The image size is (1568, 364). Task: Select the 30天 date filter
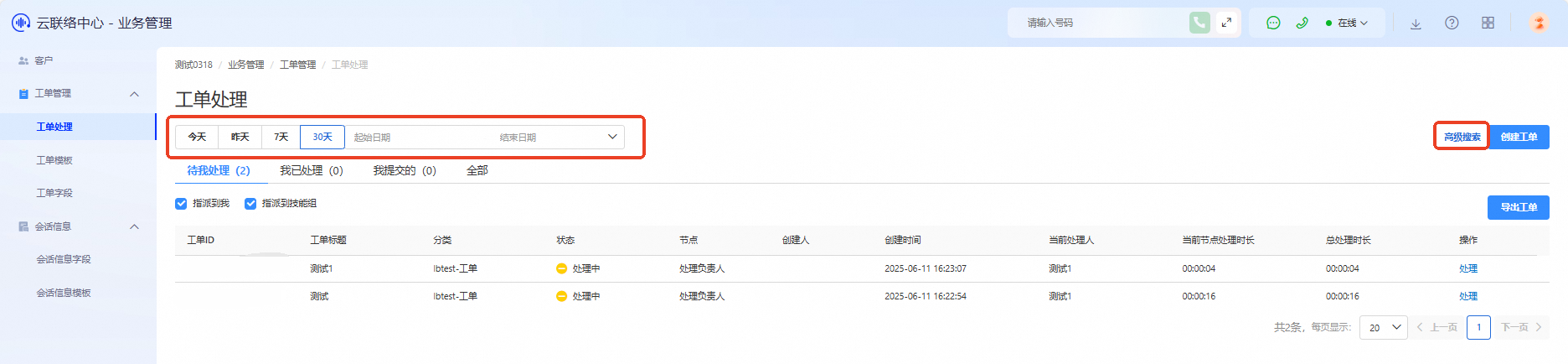click(322, 137)
